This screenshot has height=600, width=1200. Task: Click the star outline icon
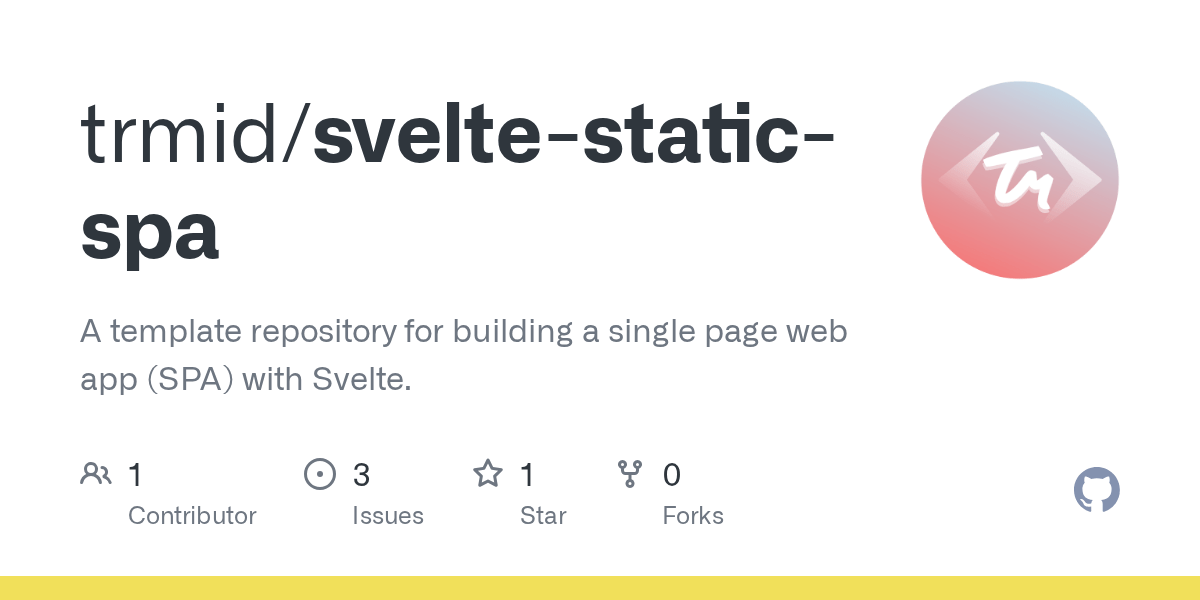pyautogui.click(x=488, y=473)
